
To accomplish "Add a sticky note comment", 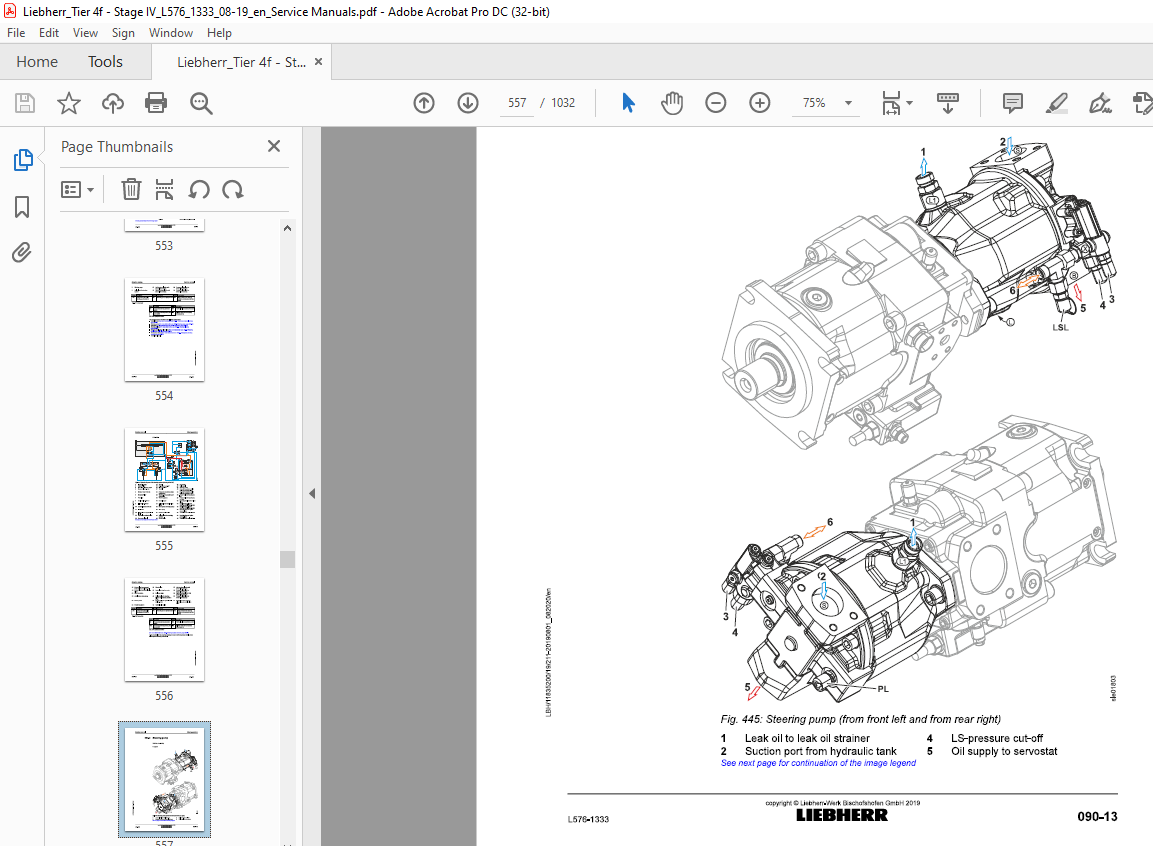I will click(1013, 103).
